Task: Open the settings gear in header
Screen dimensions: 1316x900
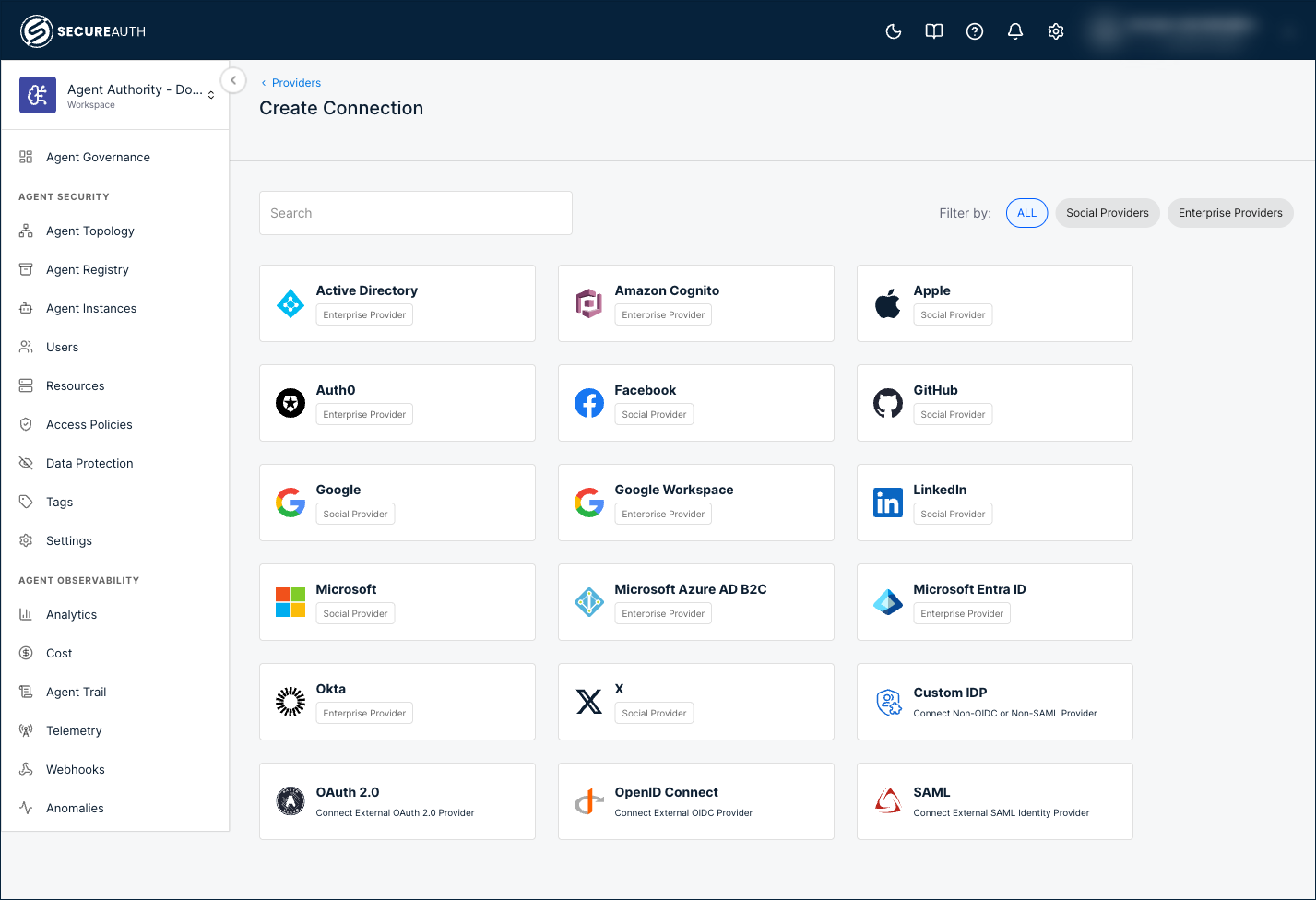Action: [1055, 31]
